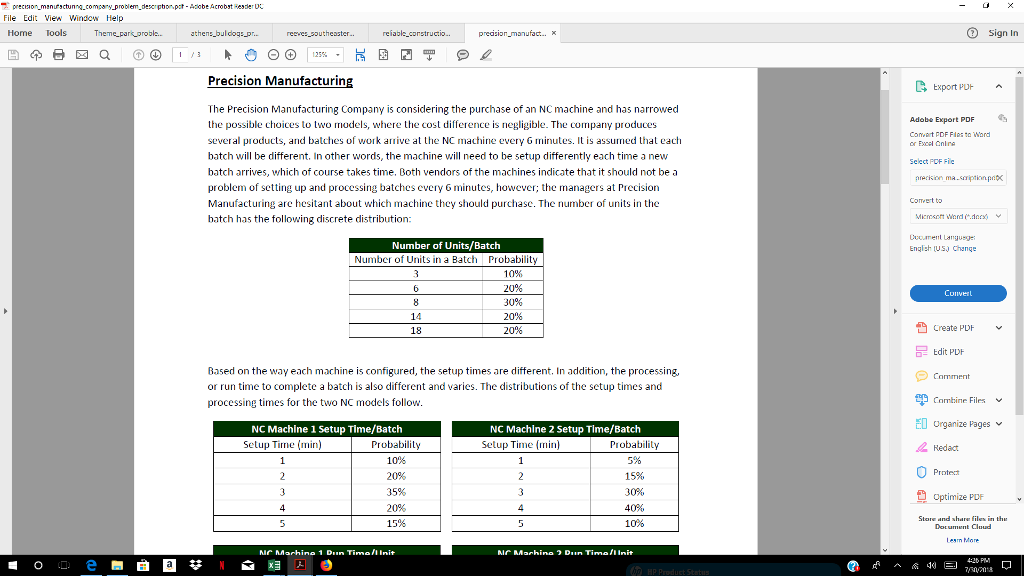
Task: Select the Hand tool in the toolbar
Action: pyautogui.click(x=252, y=55)
